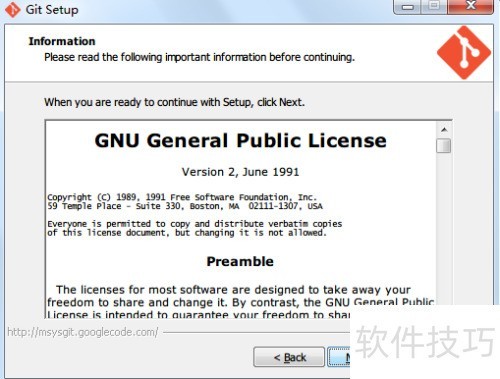
Task: Click the 'Copyright (C) 1989, 1991' line
Action: tap(182, 197)
